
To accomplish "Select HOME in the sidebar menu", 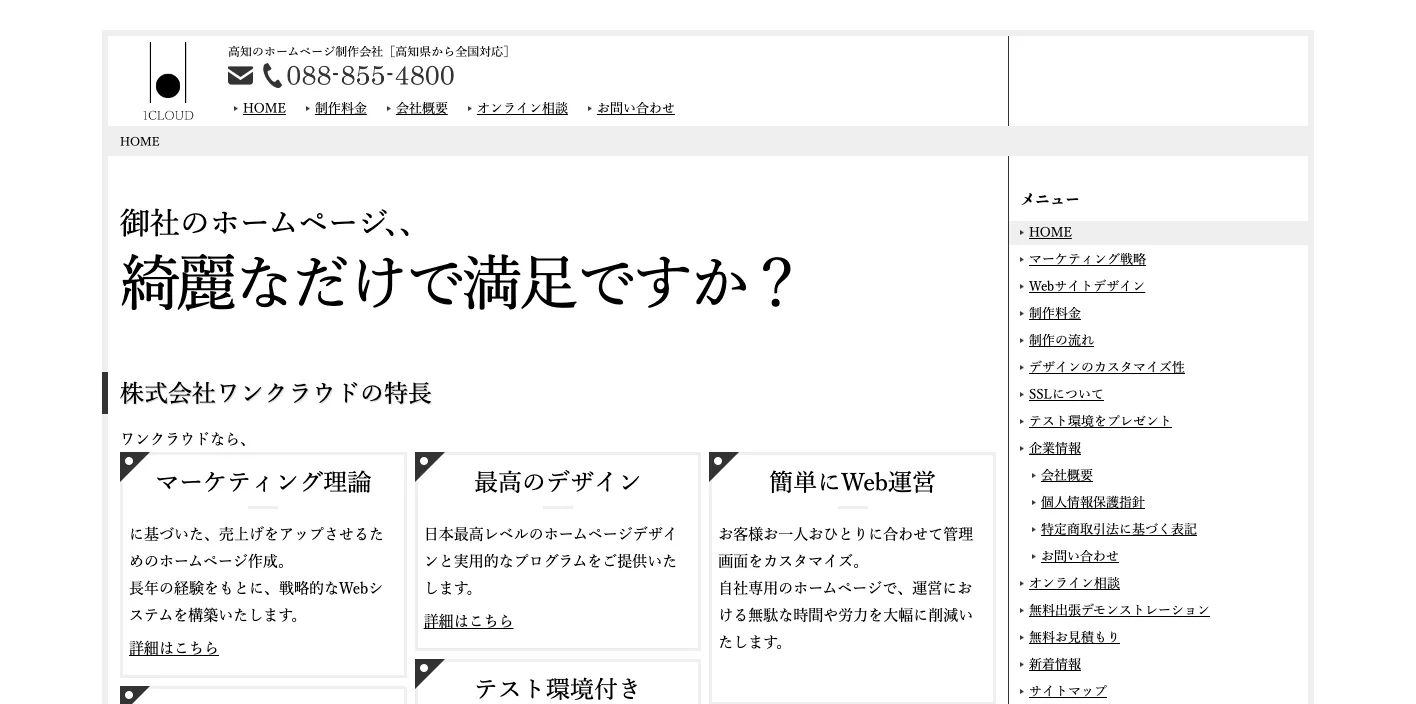I will [1050, 232].
